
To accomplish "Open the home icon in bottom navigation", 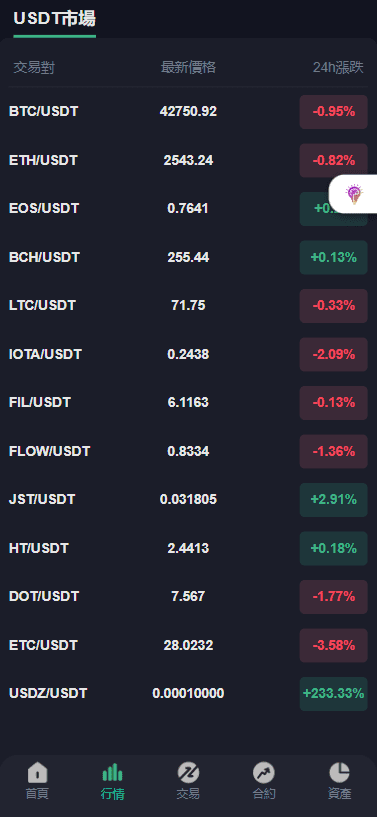I will point(37,772).
